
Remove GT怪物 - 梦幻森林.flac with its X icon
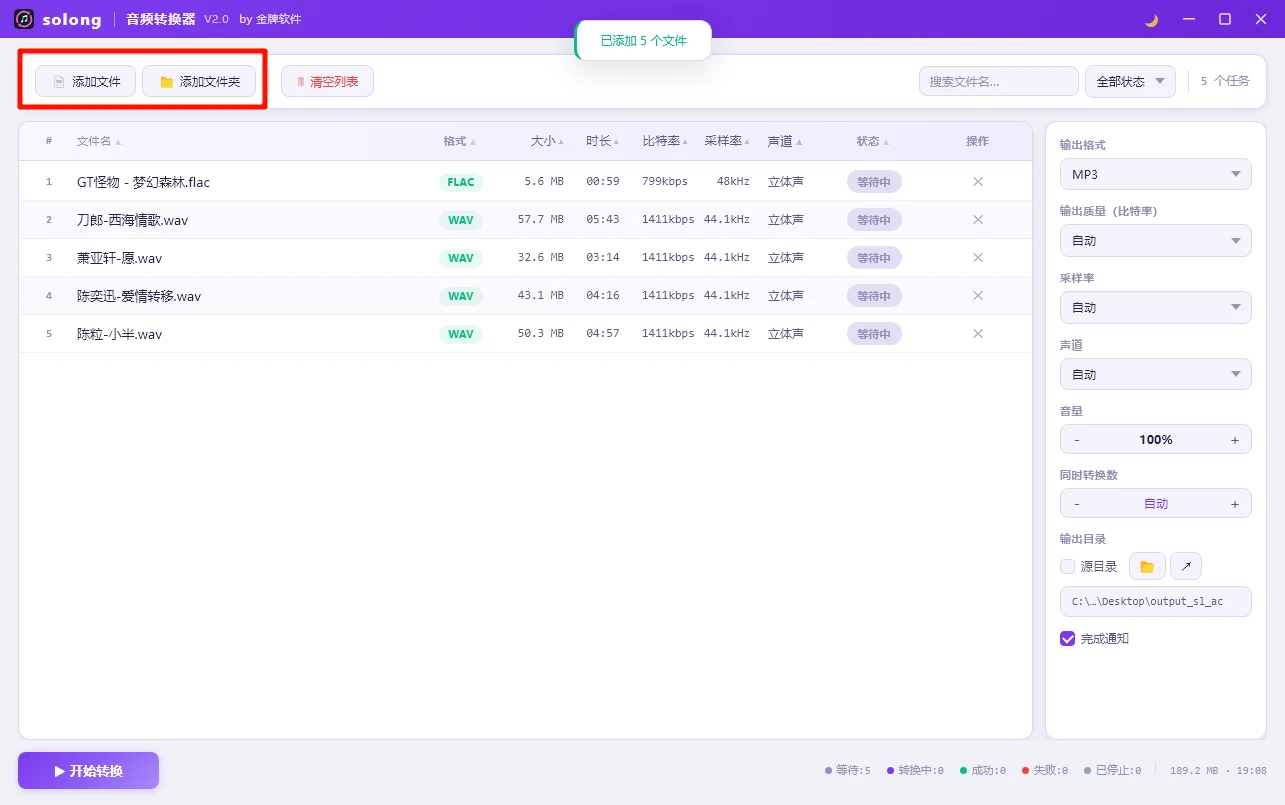(x=977, y=181)
